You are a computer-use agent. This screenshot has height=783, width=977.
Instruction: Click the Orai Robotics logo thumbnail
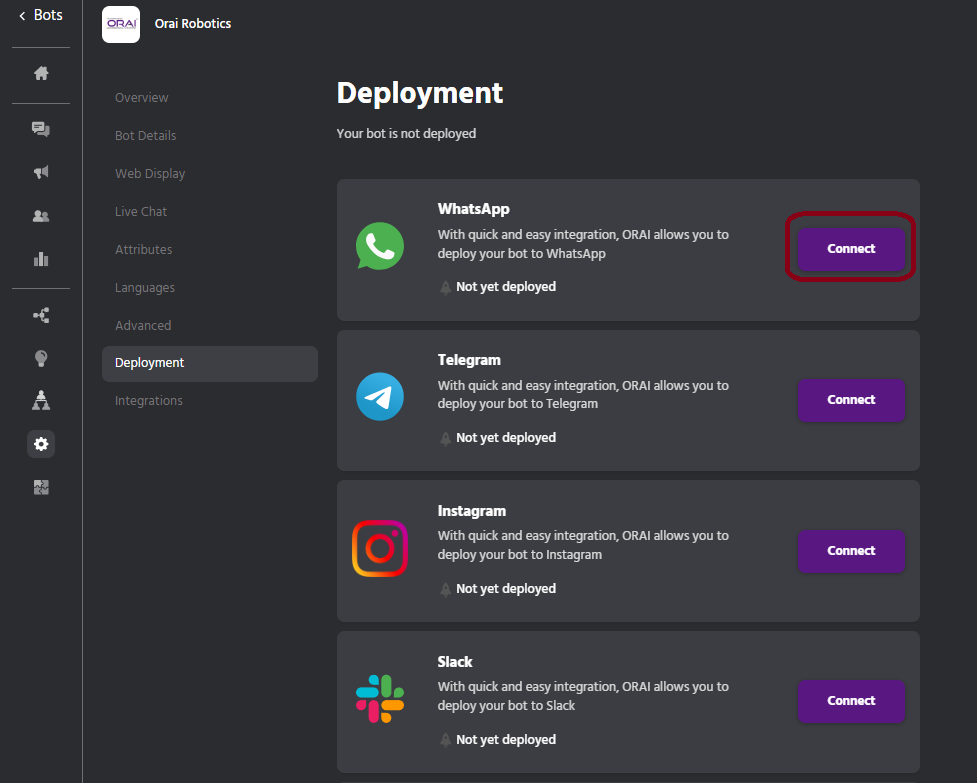(121, 24)
